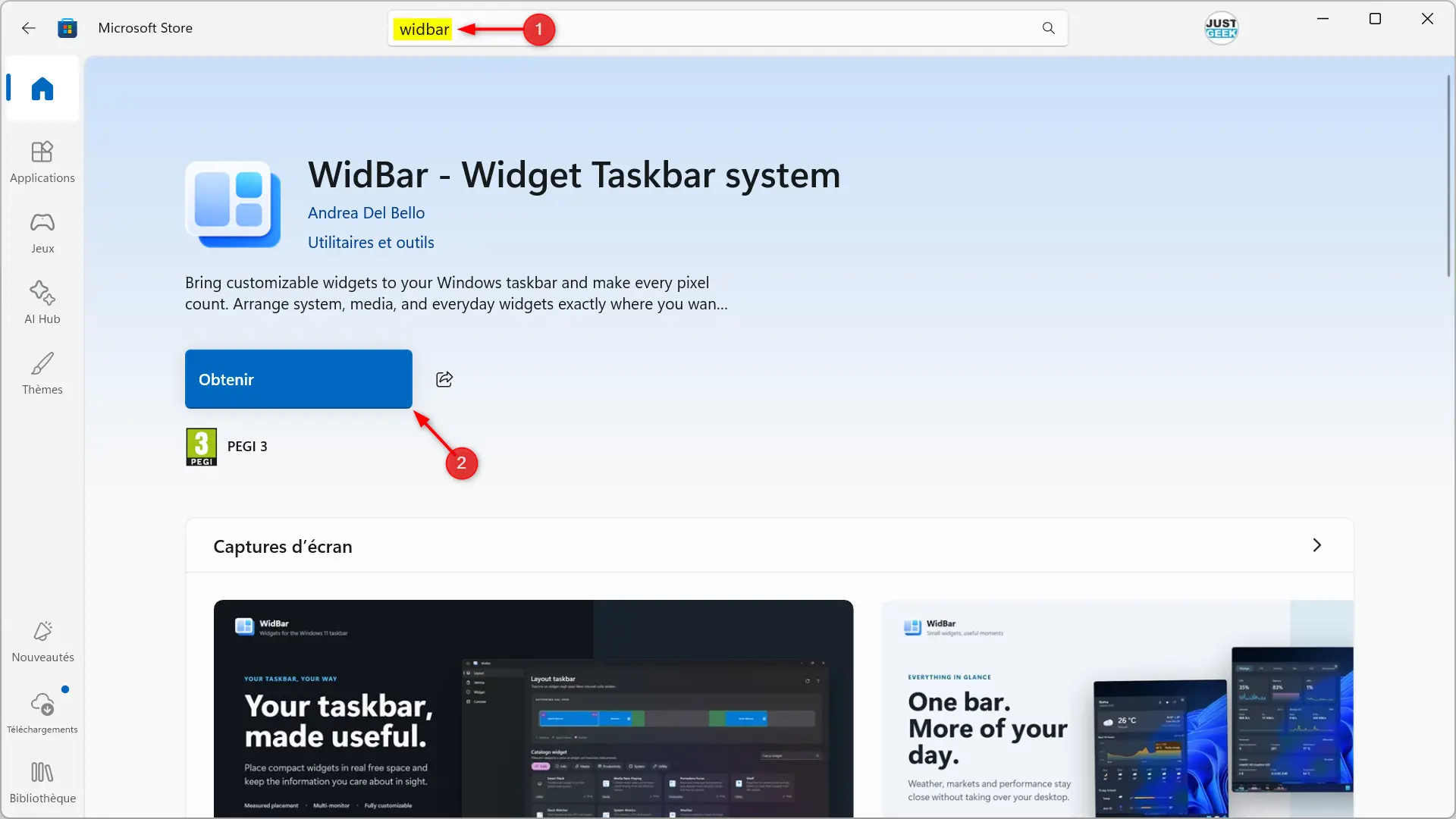This screenshot has width=1456, height=819.
Task: Open Utilitaires et outils category link
Action: coord(371,243)
